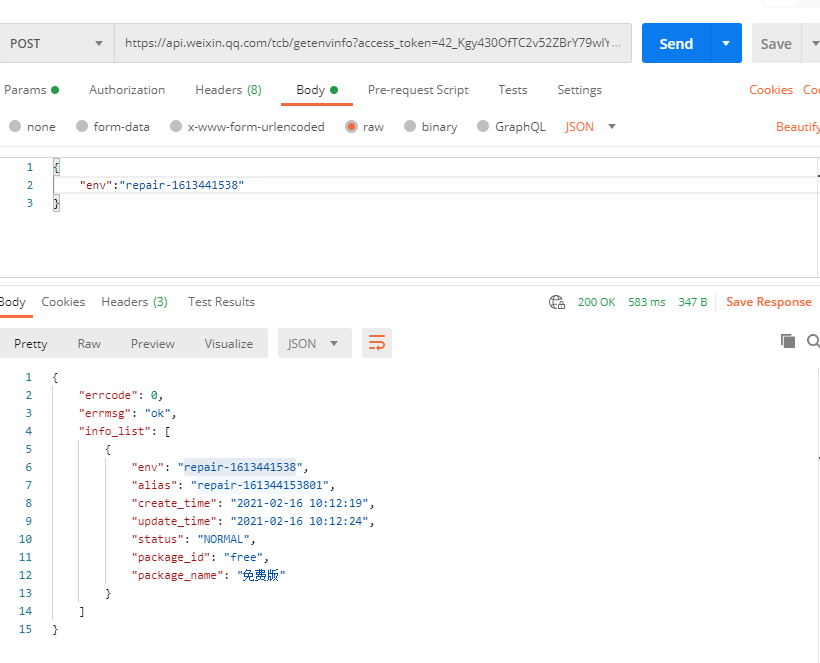Click the "errmsg" line in response
820x663 pixels.
coord(128,413)
